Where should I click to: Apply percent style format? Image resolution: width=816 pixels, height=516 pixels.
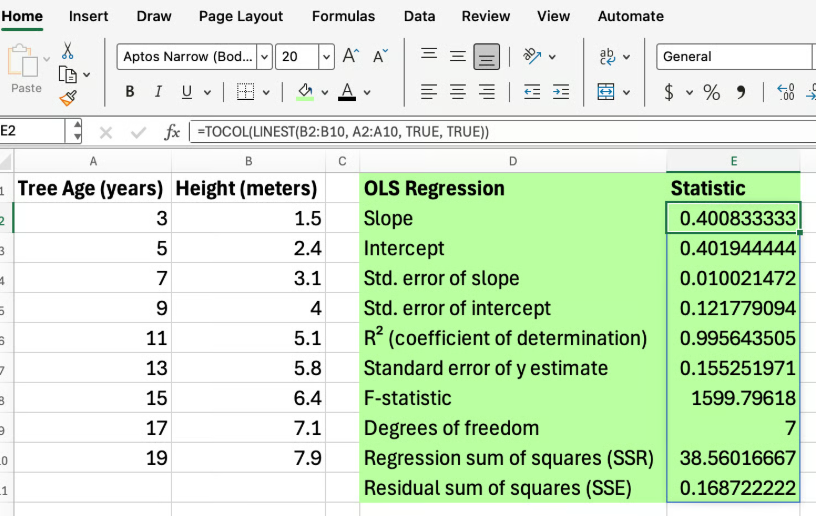(711, 93)
